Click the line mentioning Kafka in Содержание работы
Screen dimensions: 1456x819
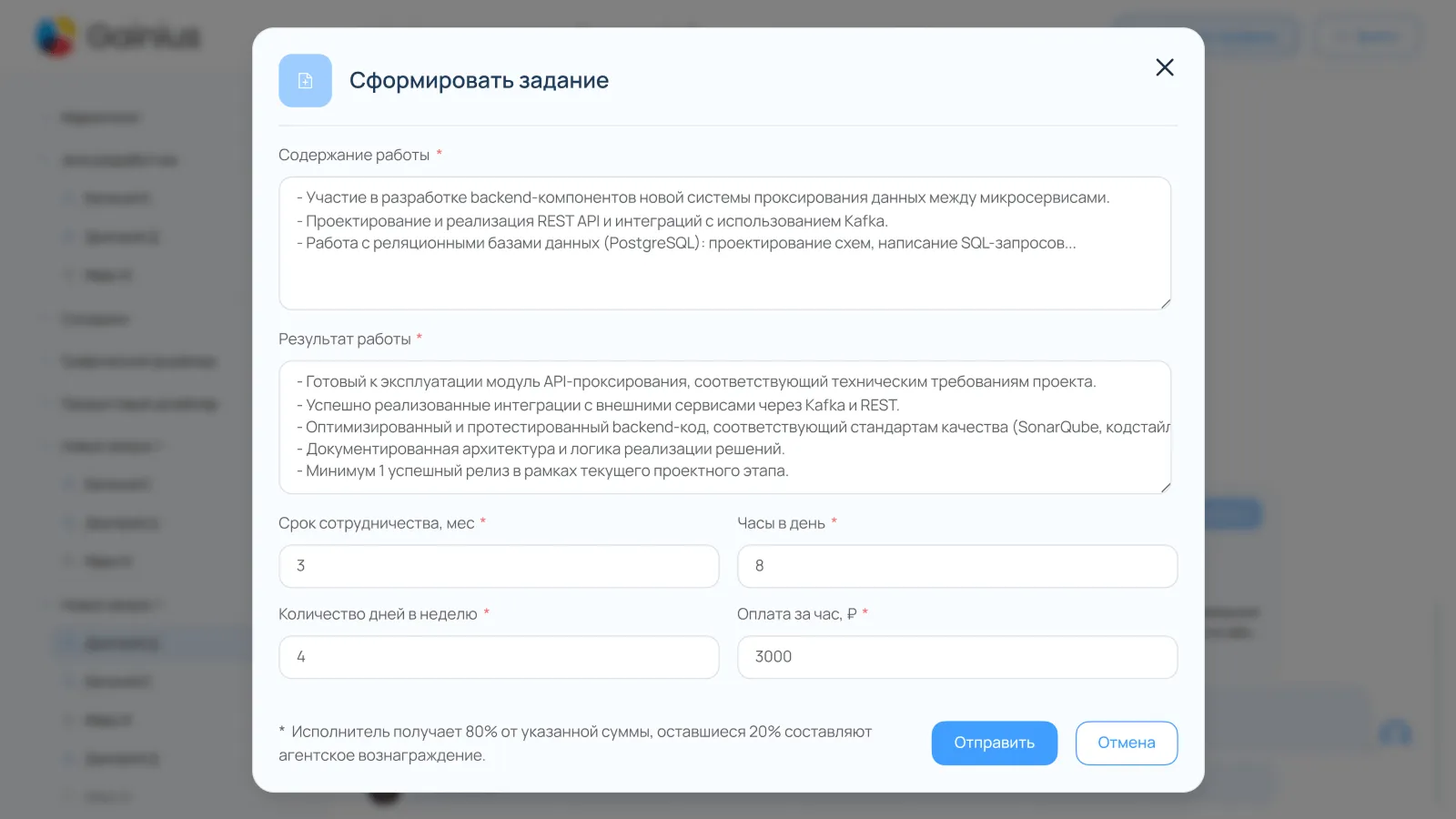[x=592, y=221]
